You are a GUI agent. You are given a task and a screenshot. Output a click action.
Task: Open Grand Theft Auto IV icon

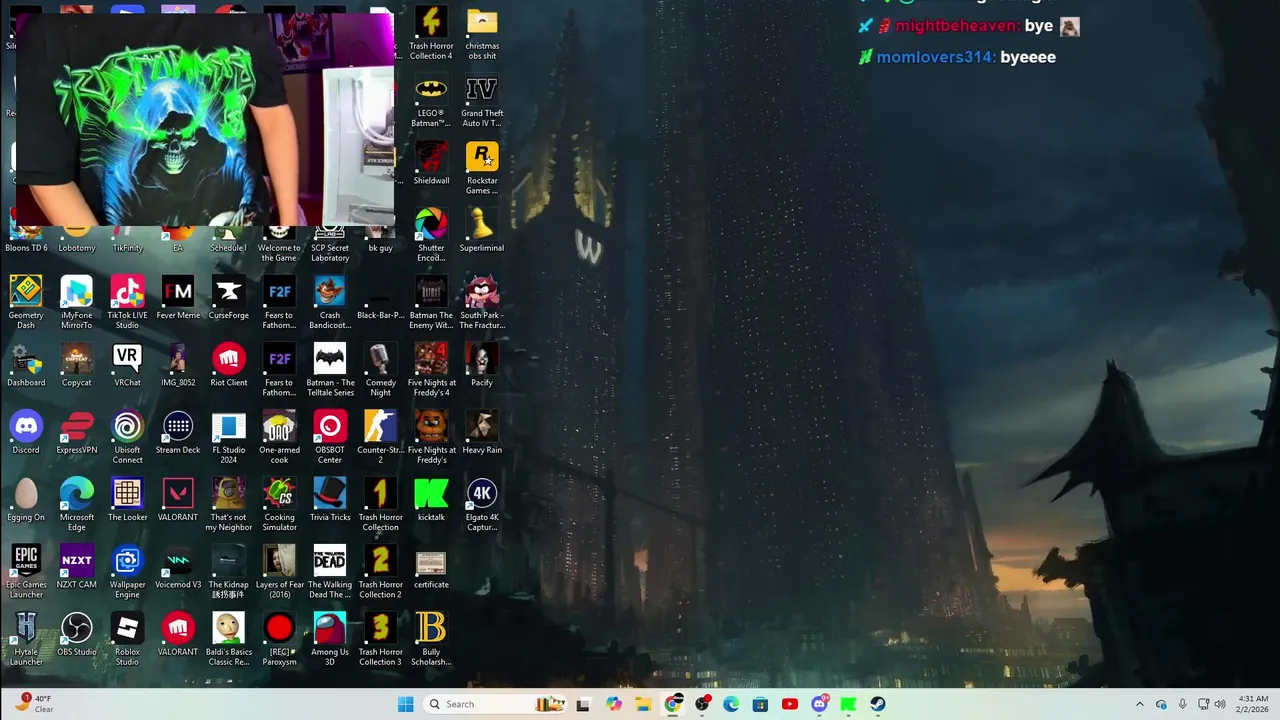pos(482,101)
